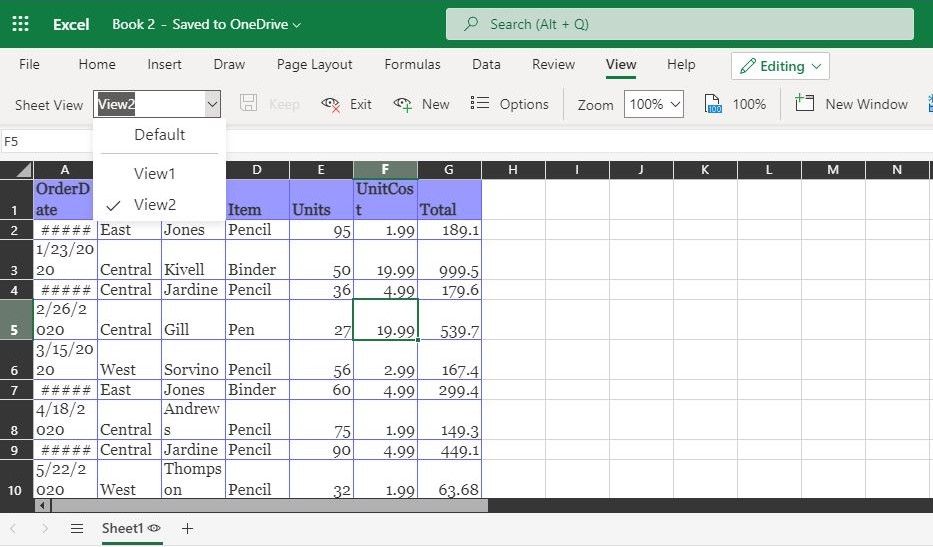Click the New Window icon
The width and height of the screenshot is (933, 547).
pyautogui.click(x=804, y=103)
